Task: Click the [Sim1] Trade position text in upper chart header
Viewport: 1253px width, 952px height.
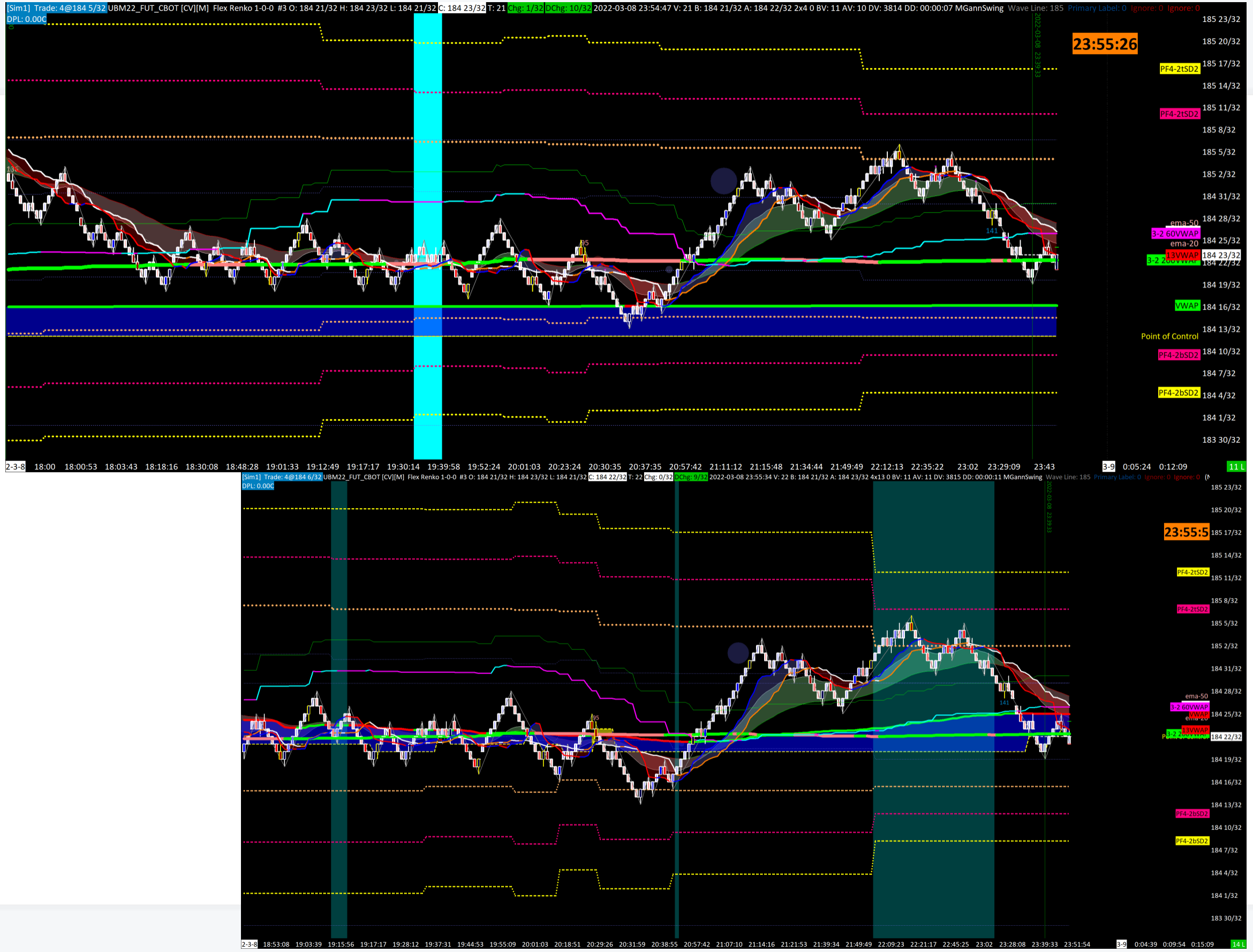Action: pyautogui.click(x=56, y=8)
